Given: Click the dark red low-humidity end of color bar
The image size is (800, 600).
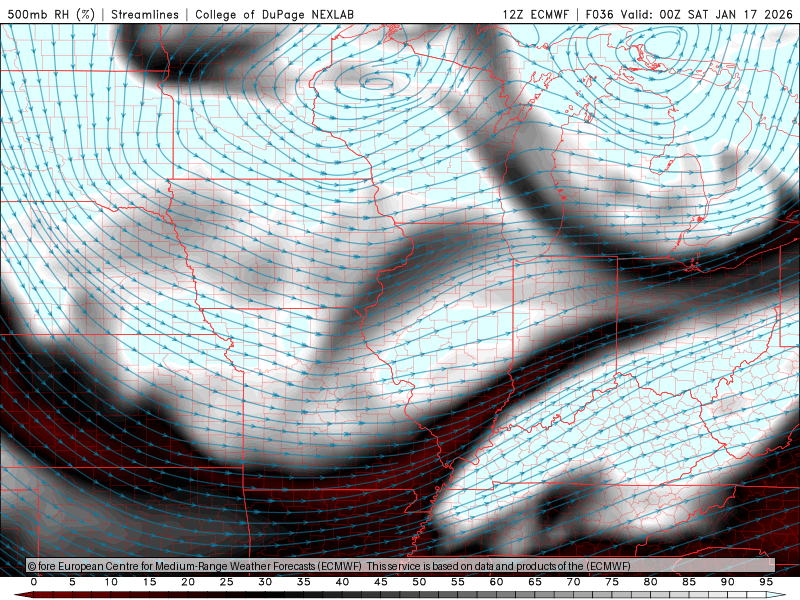Looking at the screenshot, I should 23,595.
